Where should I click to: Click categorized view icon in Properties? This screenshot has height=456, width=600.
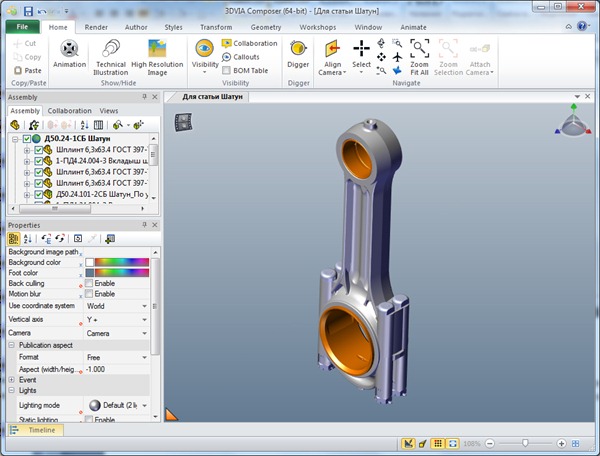(x=13, y=239)
